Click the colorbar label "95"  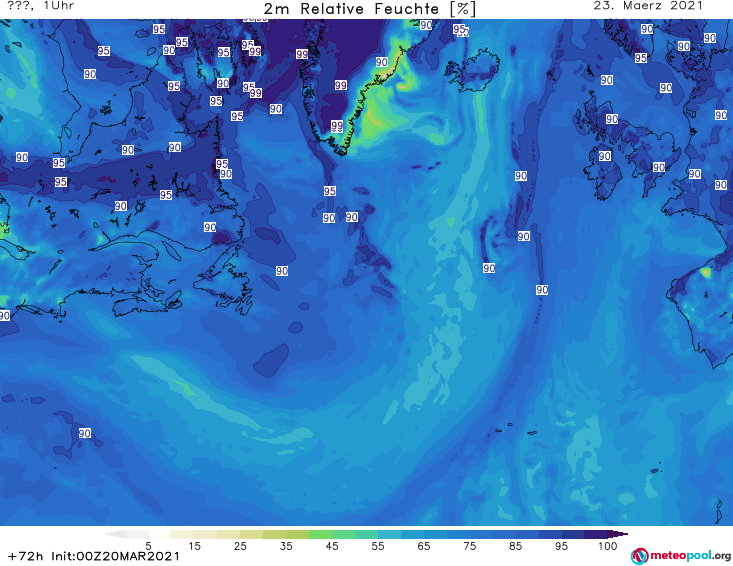561,545
